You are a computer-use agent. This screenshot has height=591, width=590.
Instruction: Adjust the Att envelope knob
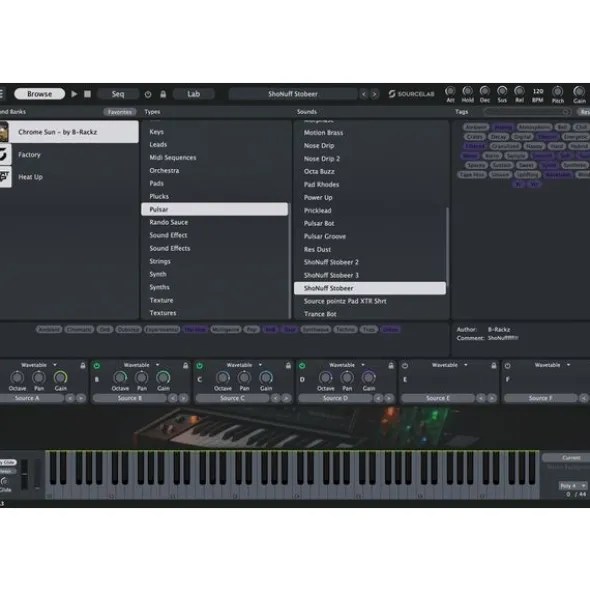[450, 91]
